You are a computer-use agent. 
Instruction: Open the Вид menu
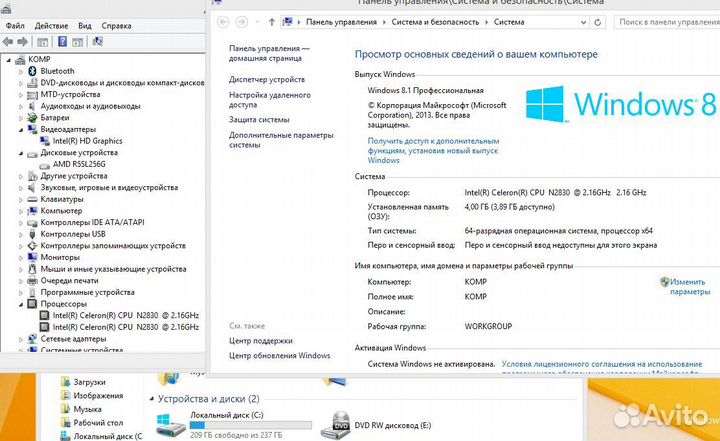[85, 26]
